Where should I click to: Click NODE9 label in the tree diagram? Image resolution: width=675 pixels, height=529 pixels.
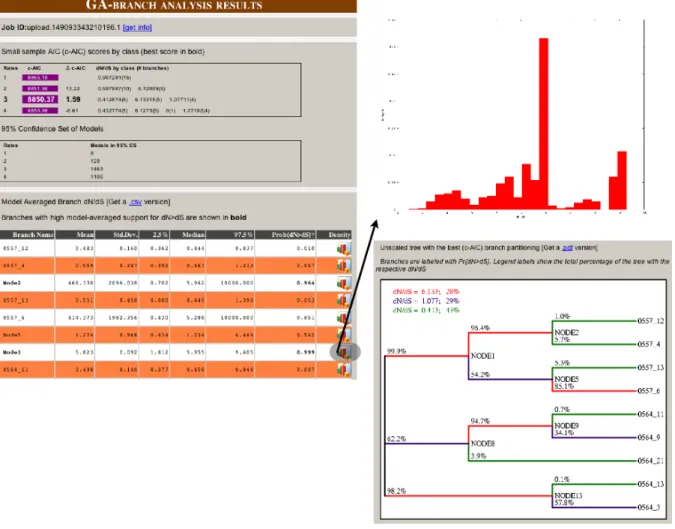[567, 426]
